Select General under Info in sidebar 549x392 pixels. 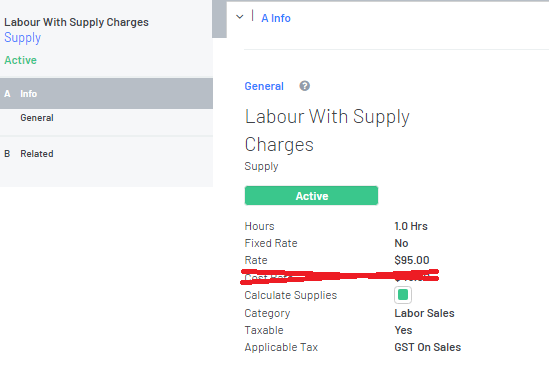tap(37, 118)
